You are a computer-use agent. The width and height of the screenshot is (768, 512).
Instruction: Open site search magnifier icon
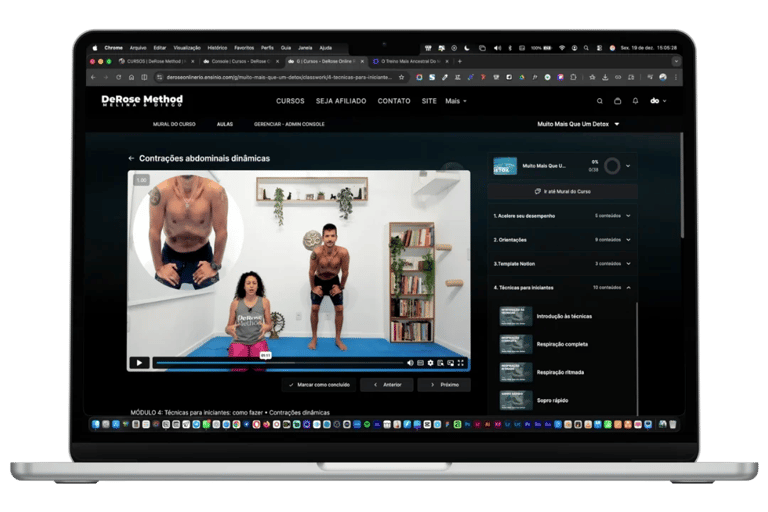click(x=600, y=101)
